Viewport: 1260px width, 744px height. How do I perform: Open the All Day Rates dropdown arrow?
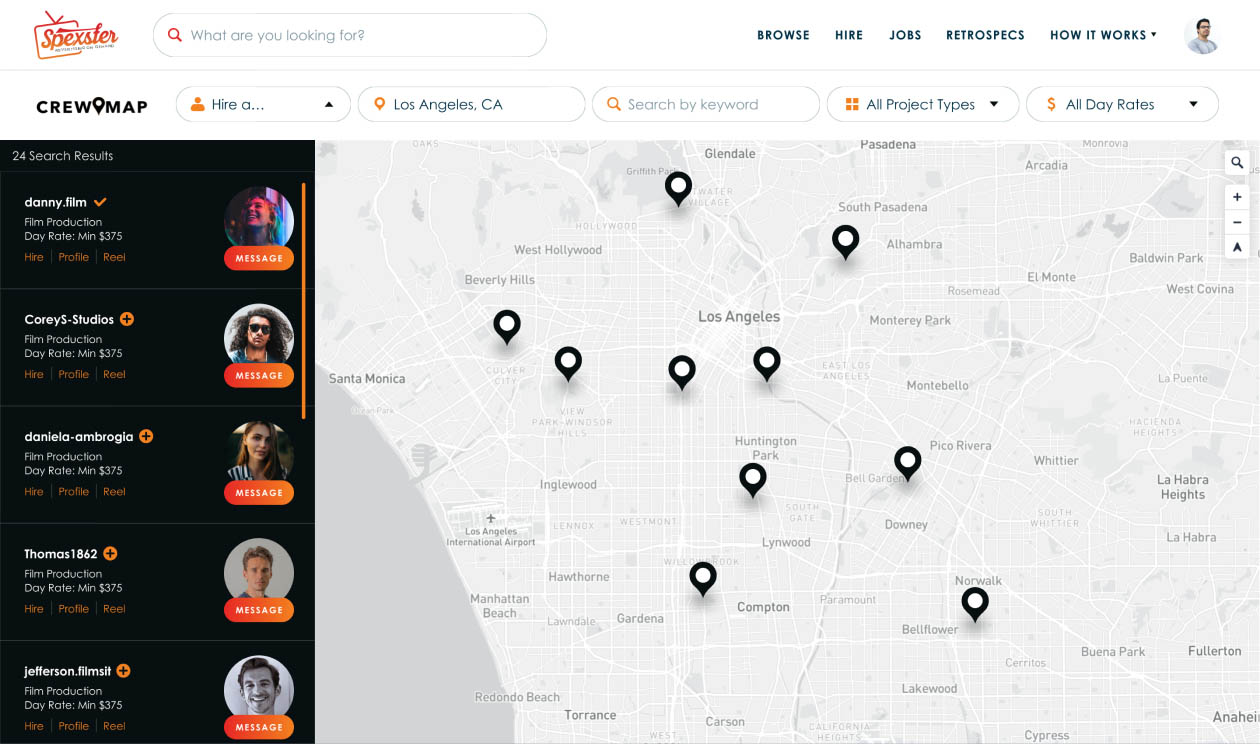[1193, 104]
